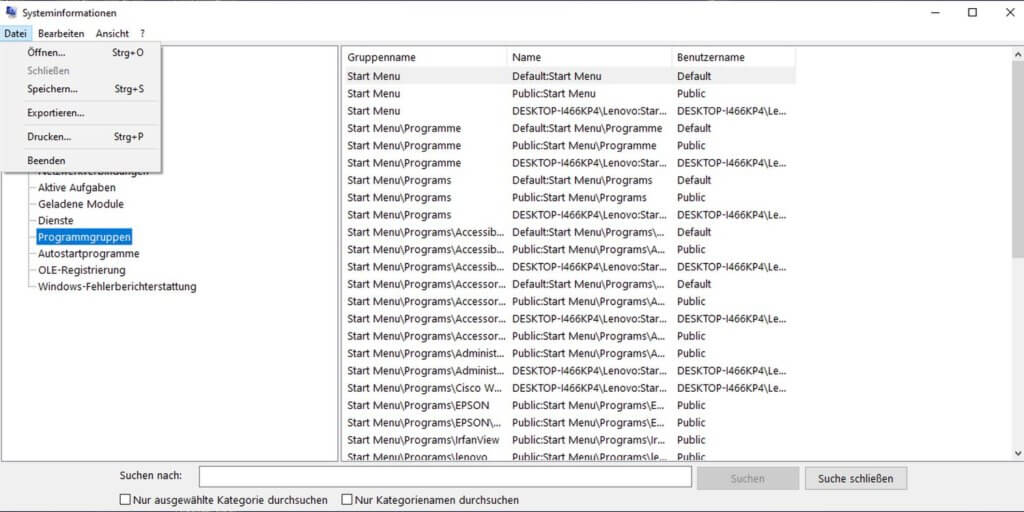The image size is (1024, 512).
Task: Select the Default:Start Menu row name
Action: [x=556, y=76]
